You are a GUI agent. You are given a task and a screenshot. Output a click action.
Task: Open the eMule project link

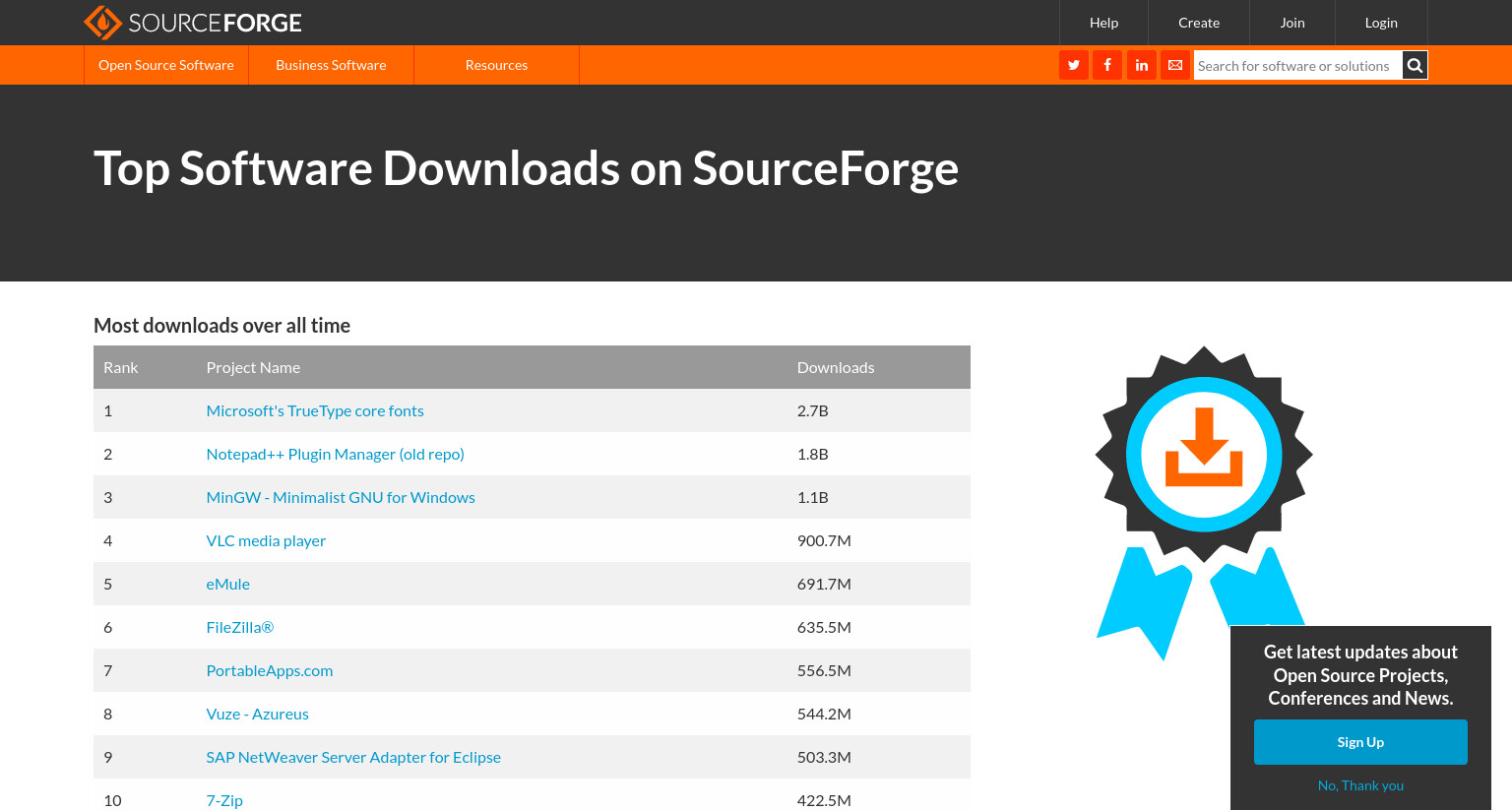(228, 584)
